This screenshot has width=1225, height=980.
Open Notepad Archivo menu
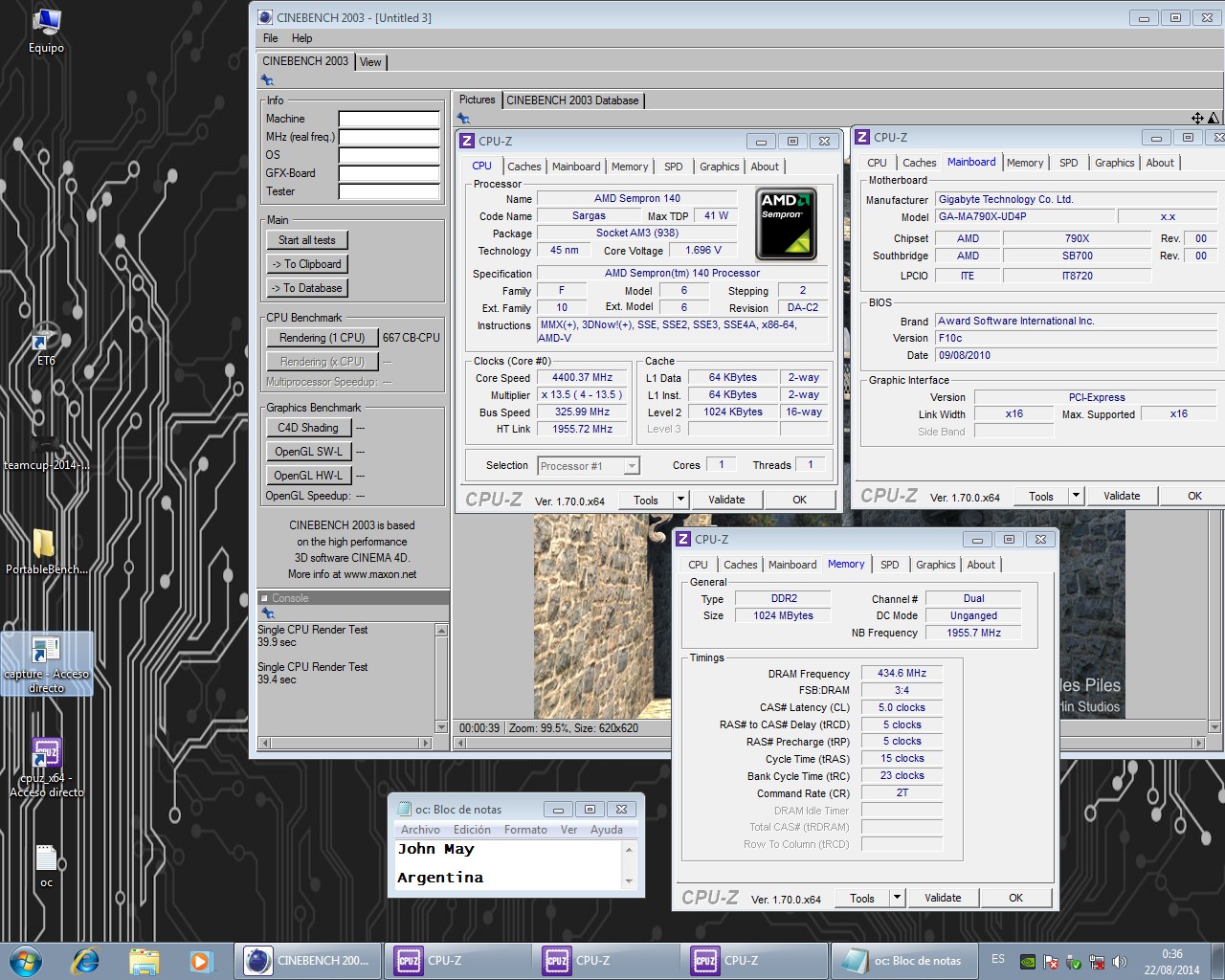[x=420, y=830]
